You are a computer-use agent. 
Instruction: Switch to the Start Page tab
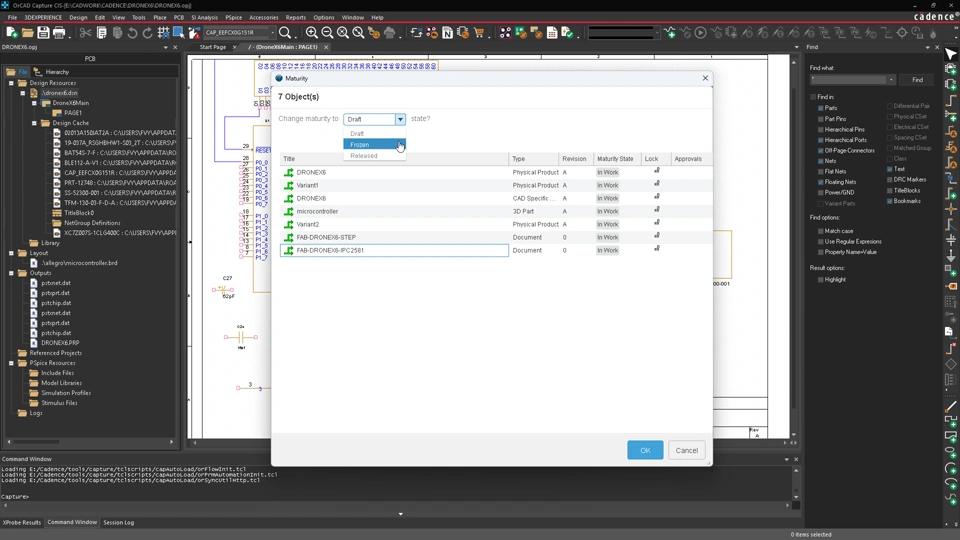(x=212, y=47)
